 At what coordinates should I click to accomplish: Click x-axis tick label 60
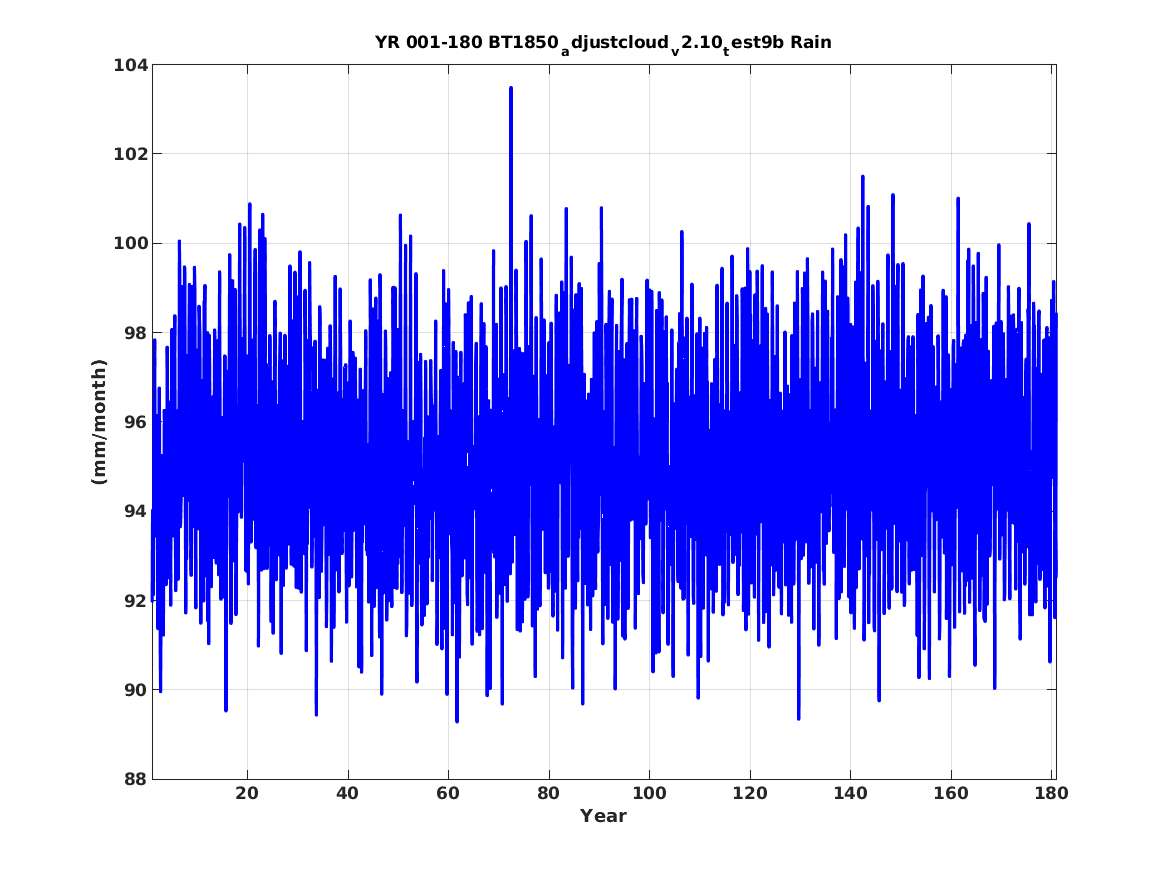coord(448,793)
